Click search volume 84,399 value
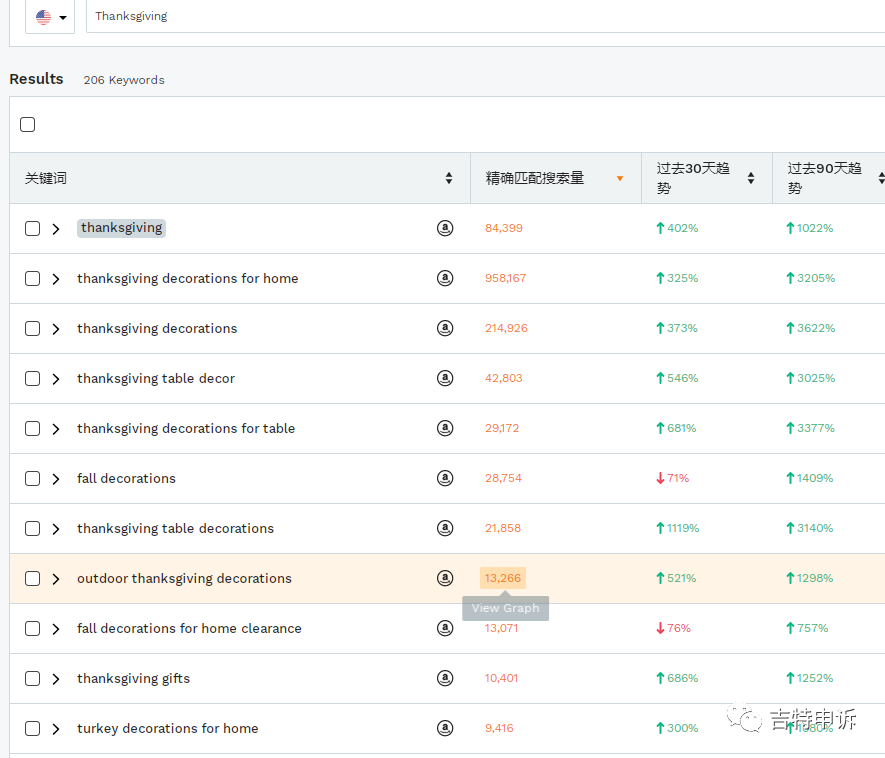The height and width of the screenshot is (758, 885). tap(503, 228)
